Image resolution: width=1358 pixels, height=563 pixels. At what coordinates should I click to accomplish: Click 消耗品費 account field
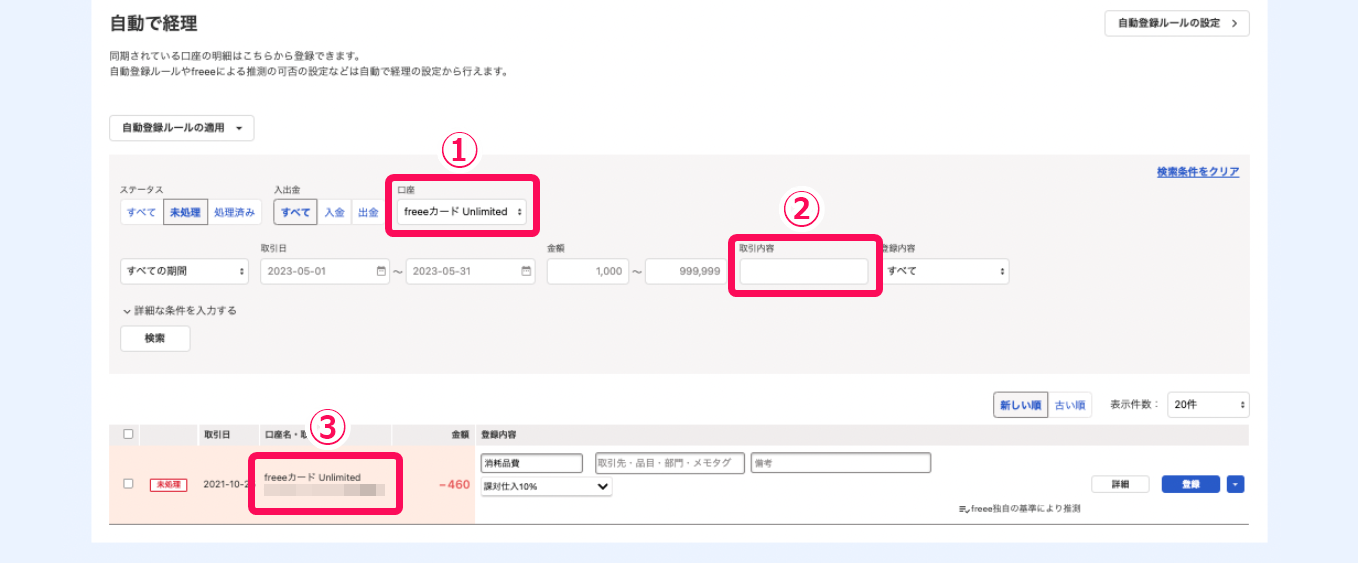[x=531, y=463]
